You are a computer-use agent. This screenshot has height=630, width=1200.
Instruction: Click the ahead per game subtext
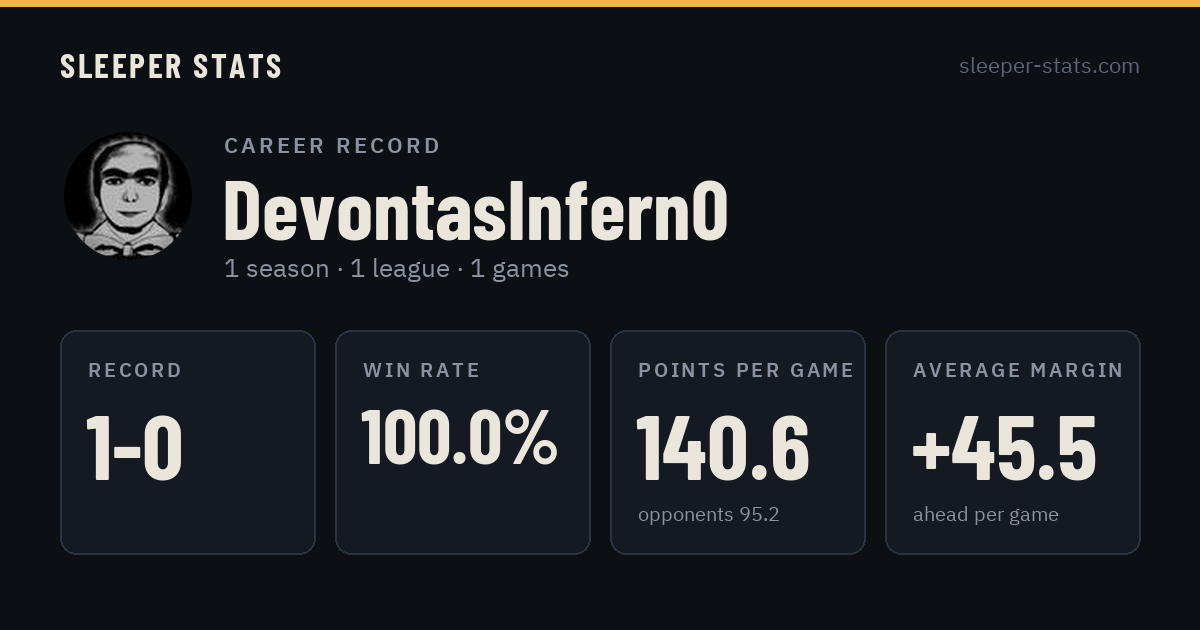point(986,515)
